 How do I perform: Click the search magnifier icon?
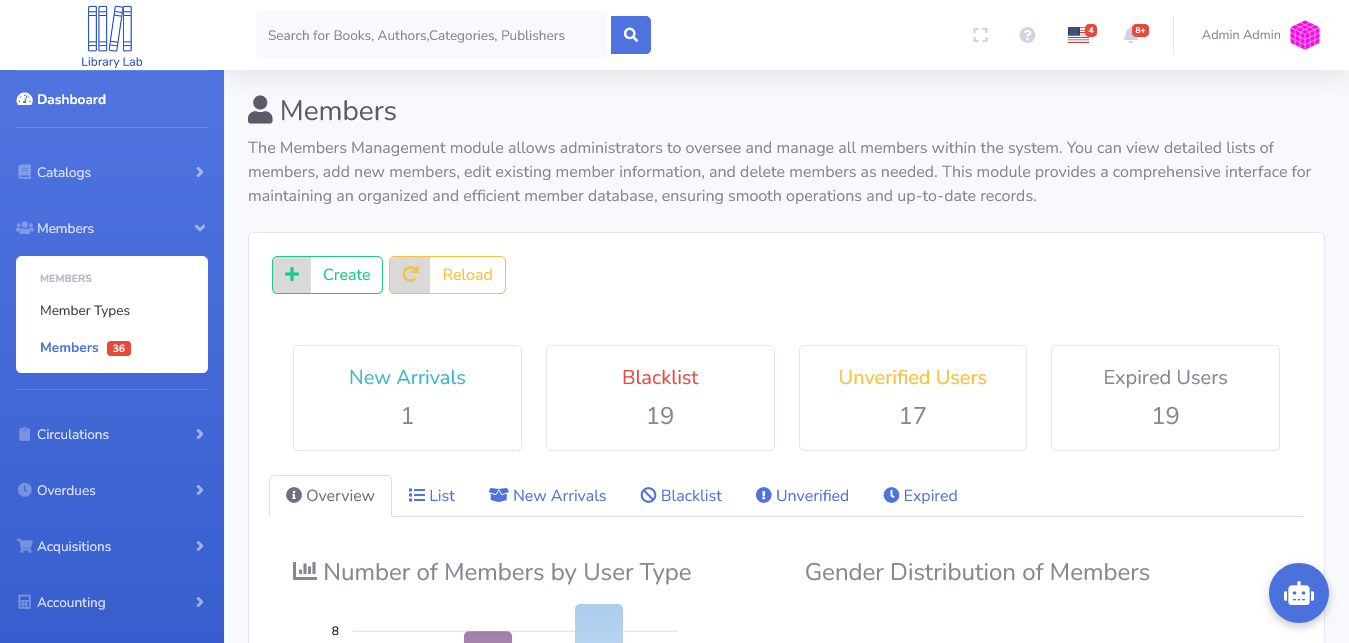click(630, 34)
